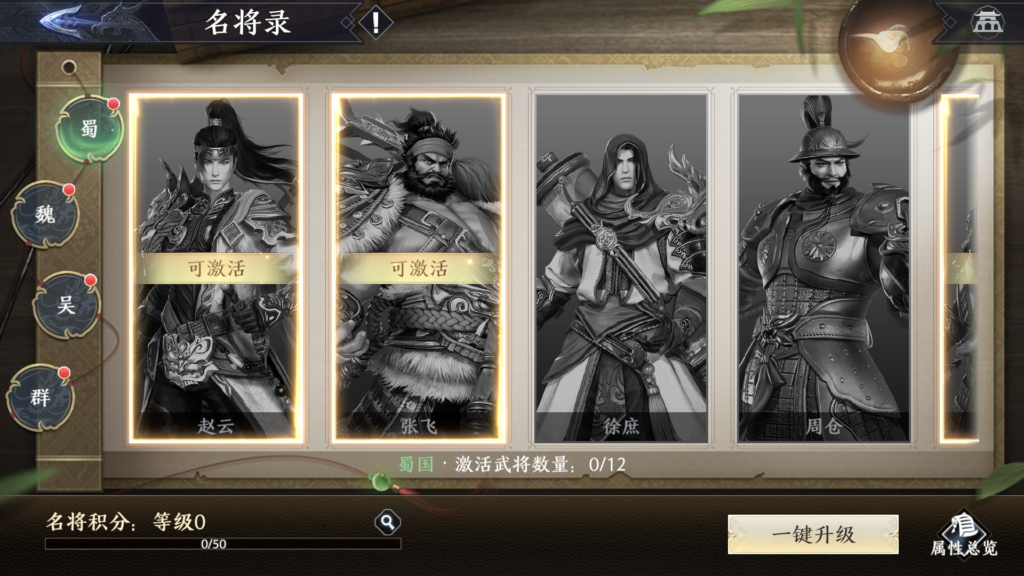The image size is (1024, 576).
Task: Open the partially visible card at right edge
Action: coord(959,268)
